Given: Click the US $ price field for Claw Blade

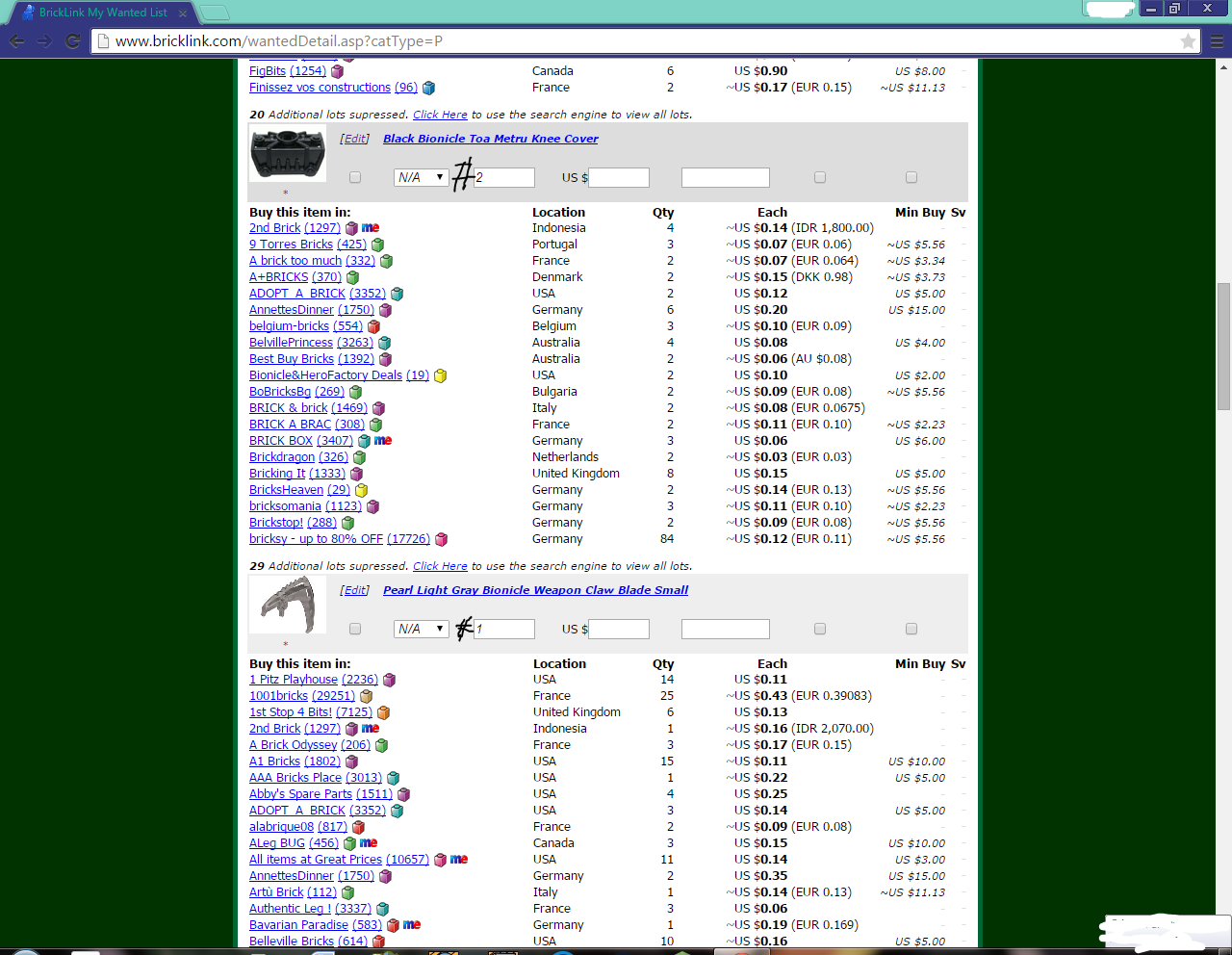Looking at the screenshot, I should (619, 629).
